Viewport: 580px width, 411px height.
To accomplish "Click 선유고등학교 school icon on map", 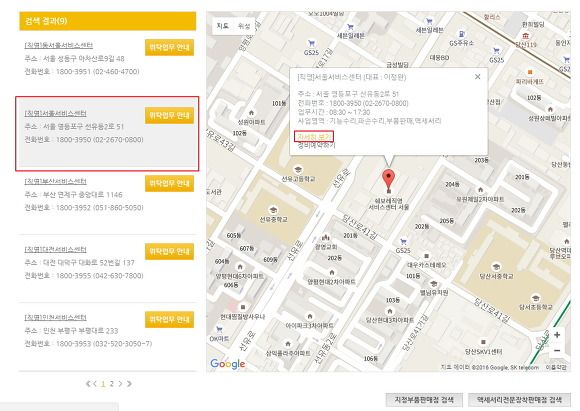I will tap(297, 170).
